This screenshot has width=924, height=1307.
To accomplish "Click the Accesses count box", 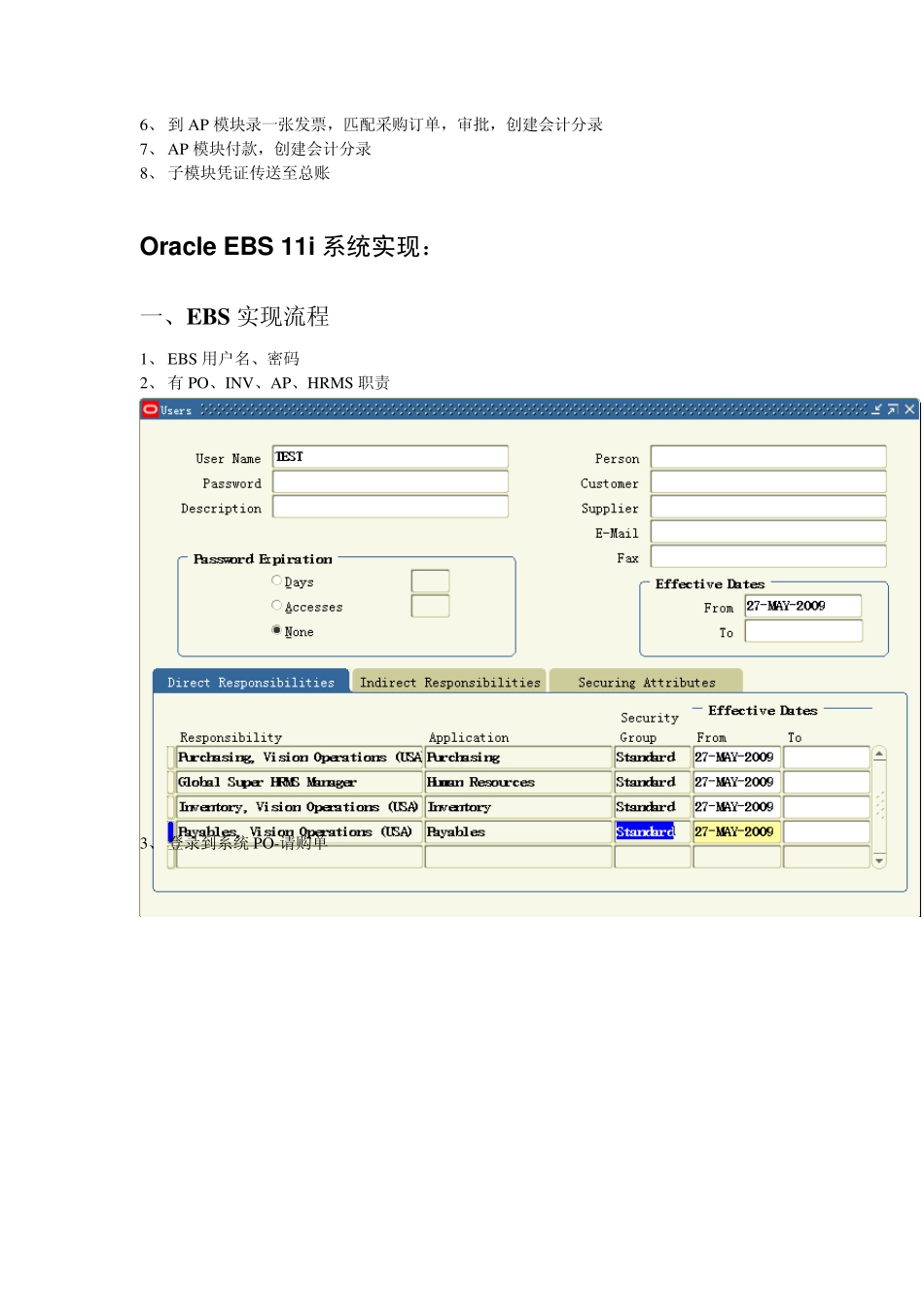I will (x=430, y=606).
